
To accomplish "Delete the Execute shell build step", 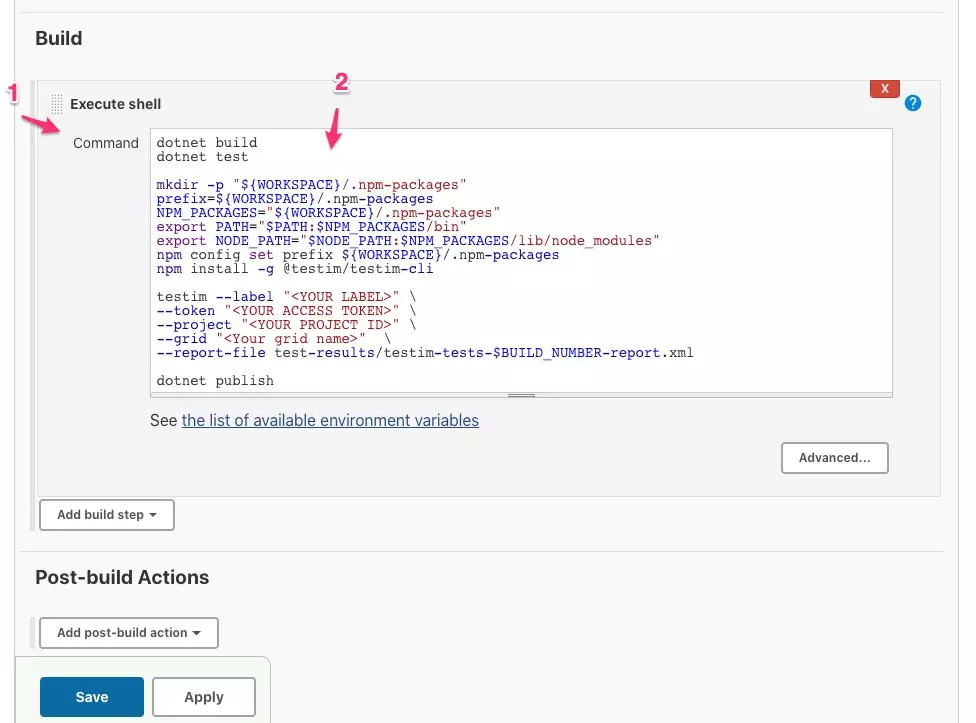I will tap(884, 89).
